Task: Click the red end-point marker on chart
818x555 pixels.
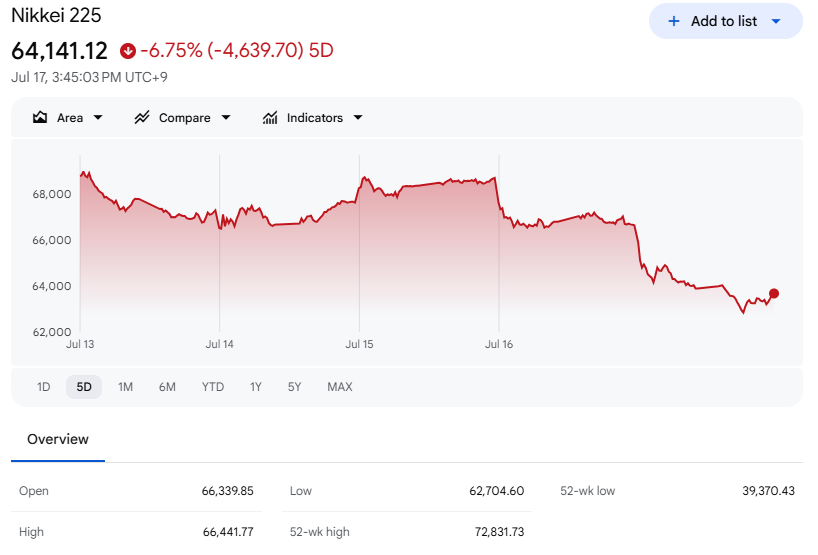Action: pos(774,294)
